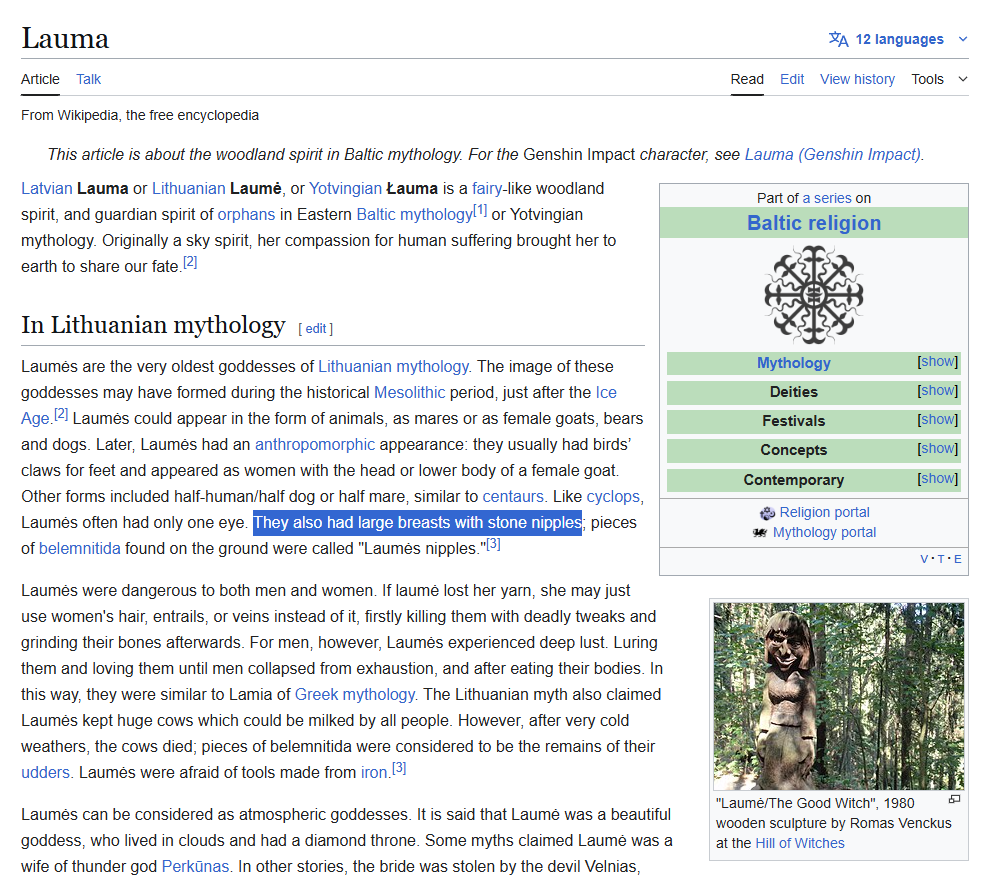Follow the iron link

(374, 772)
